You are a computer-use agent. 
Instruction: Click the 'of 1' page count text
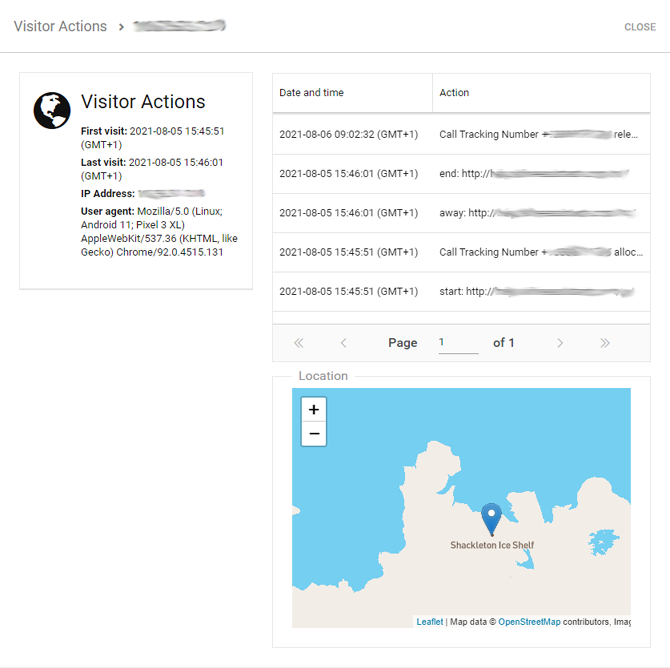[x=503, y=343]
